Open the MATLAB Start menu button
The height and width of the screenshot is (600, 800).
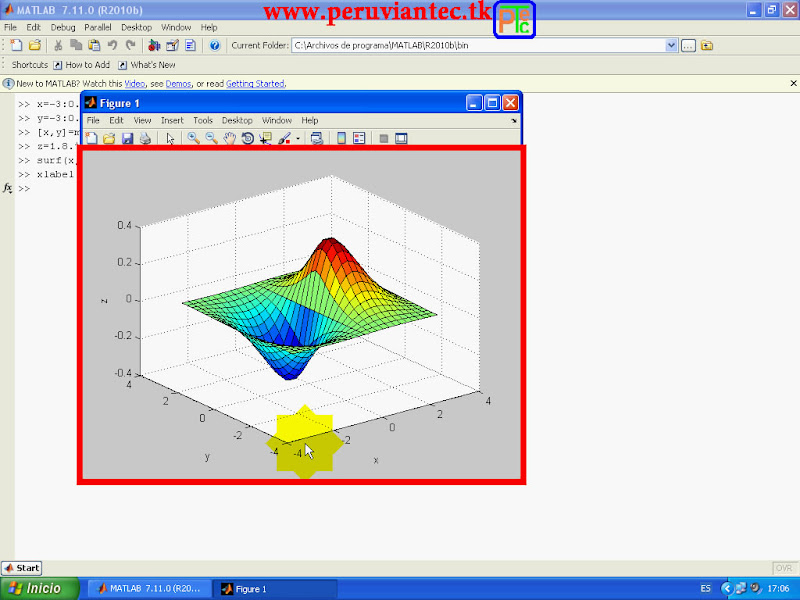(22, 568)
